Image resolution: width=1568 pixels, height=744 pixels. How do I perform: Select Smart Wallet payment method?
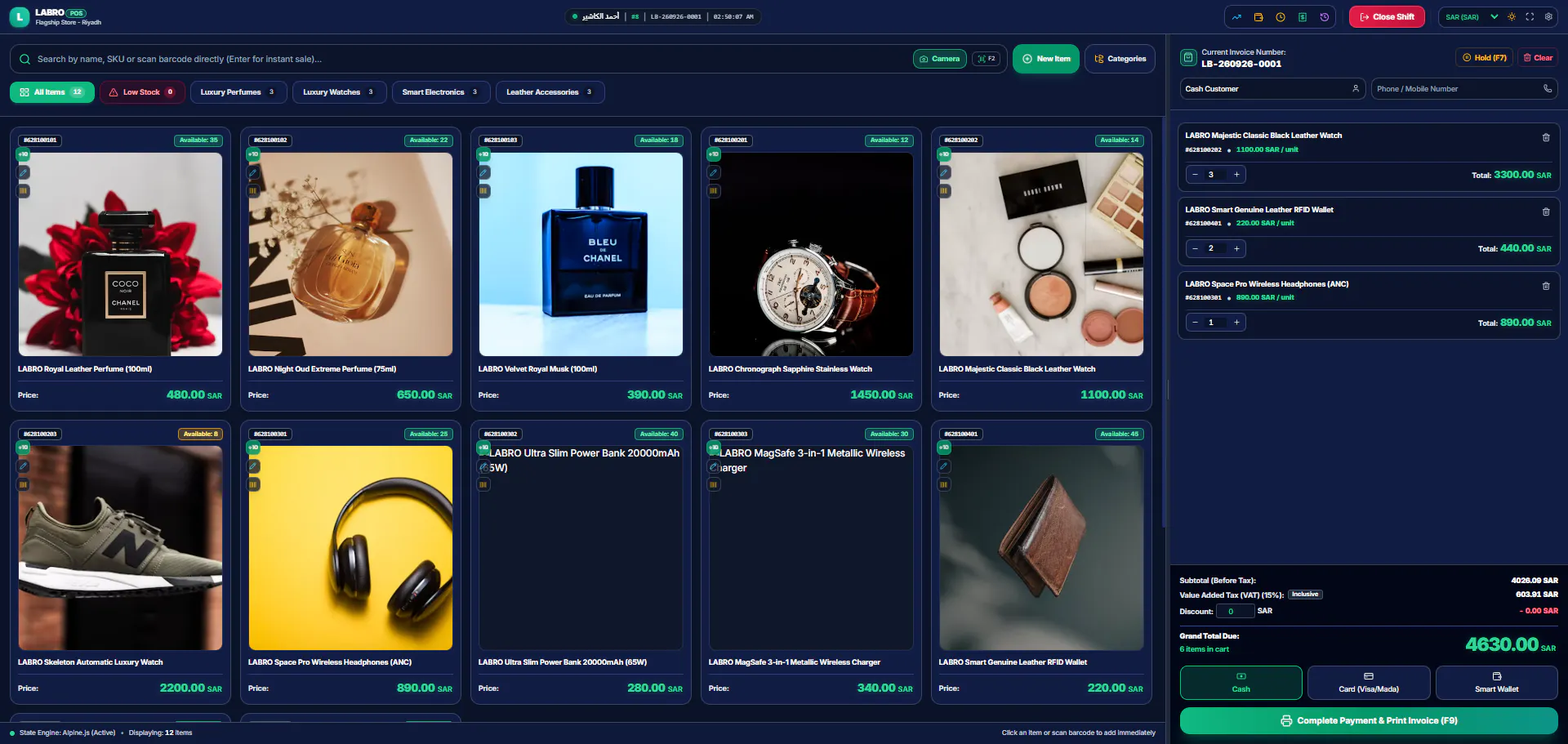1496,683
